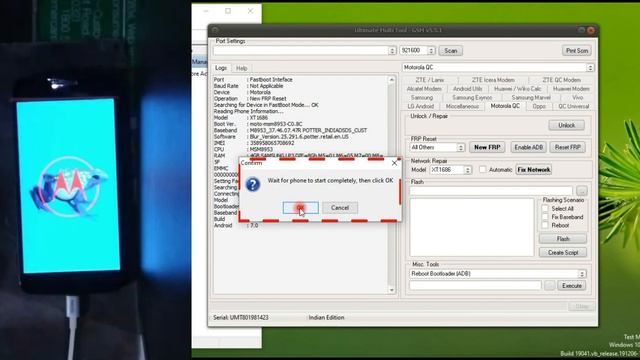640x360 pixels.
Task: Maximize the background window behind the tool
Action: 228,11
